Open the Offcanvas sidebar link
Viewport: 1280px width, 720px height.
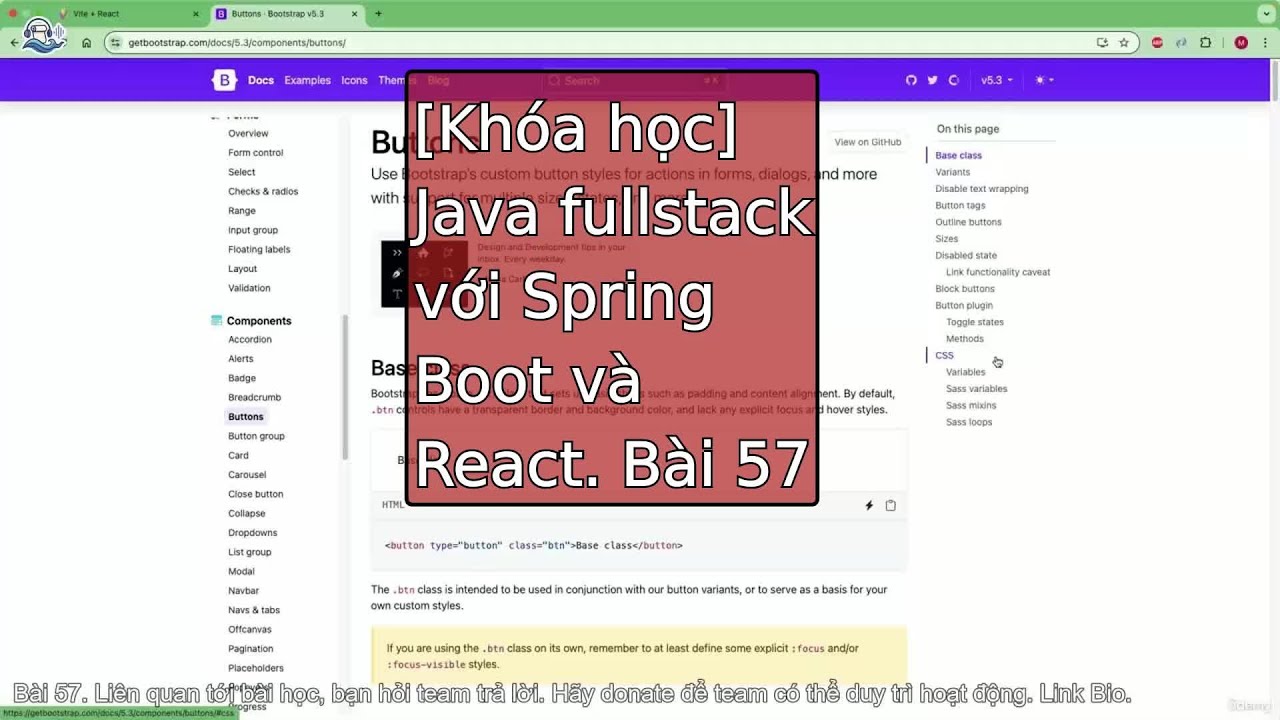point(250,630)
